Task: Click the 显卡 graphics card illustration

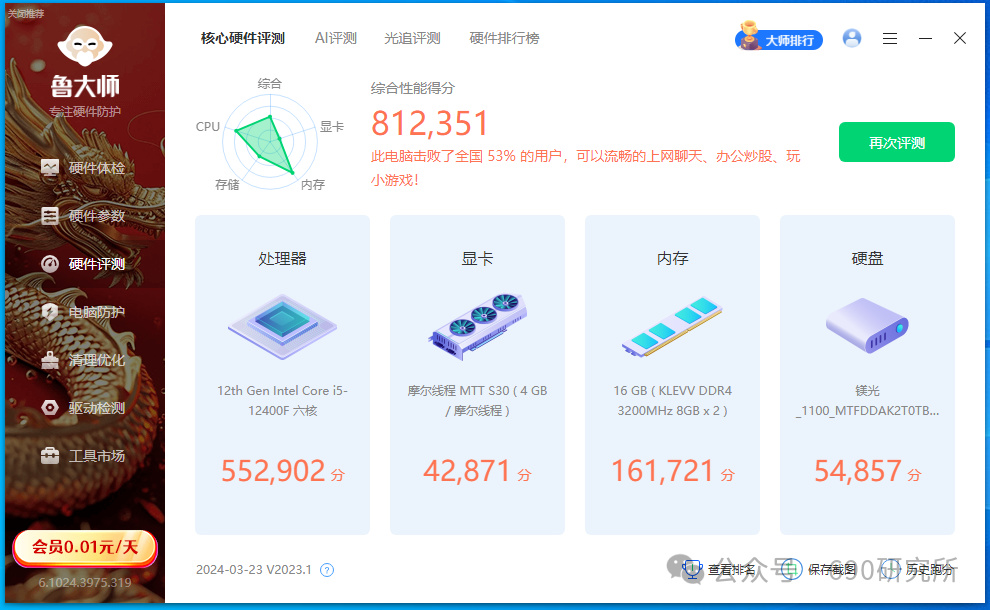Action: 477,327
